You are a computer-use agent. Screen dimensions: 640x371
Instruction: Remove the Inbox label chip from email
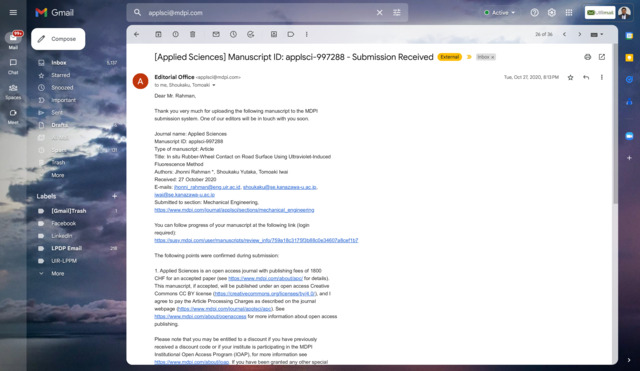pyautogui.click(x=493, y=57)
